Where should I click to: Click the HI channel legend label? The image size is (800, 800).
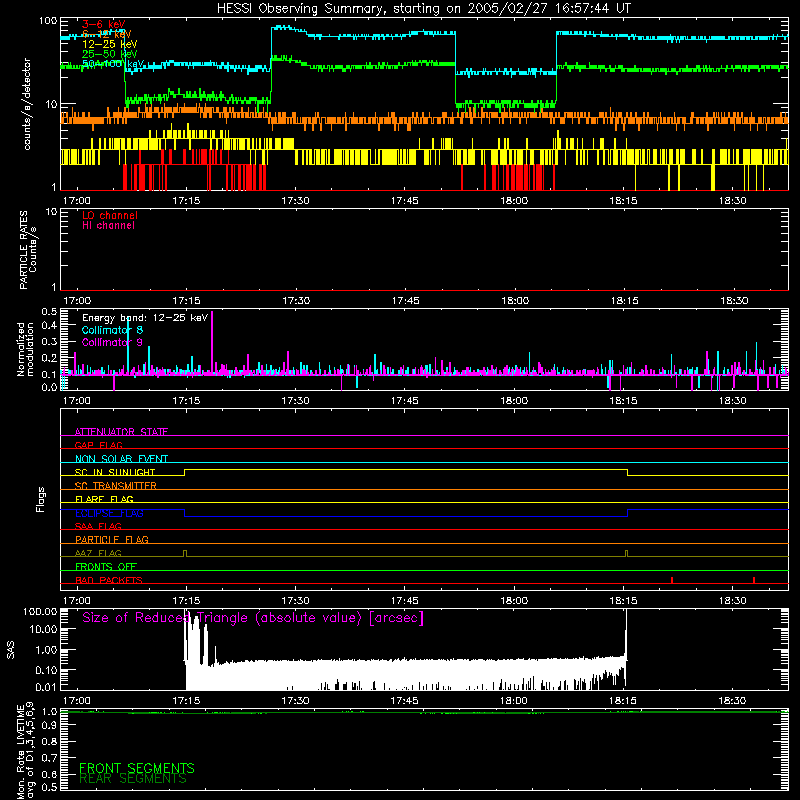point(108,226)
